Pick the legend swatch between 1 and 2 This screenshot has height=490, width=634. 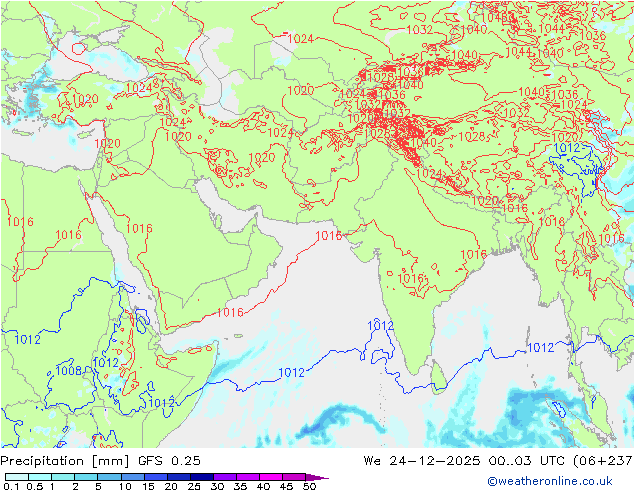point(63,477)
